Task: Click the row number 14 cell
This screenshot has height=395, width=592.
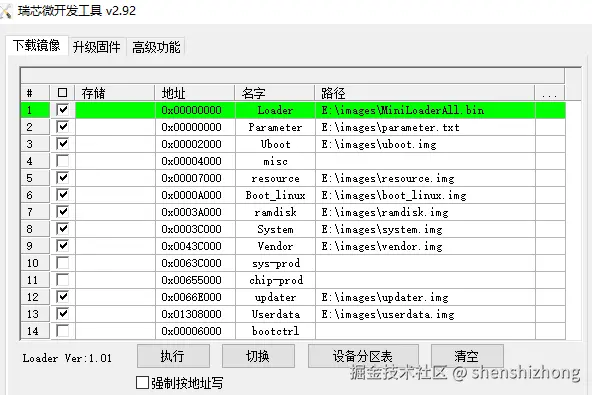Action: pos(35,331)
